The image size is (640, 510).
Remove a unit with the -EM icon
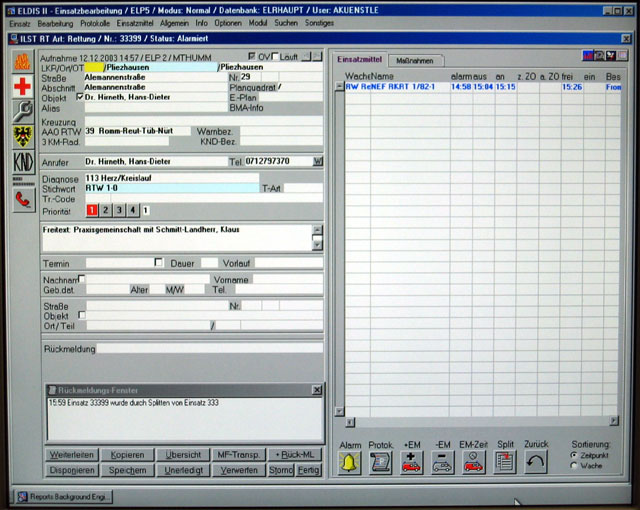point(442,463)
